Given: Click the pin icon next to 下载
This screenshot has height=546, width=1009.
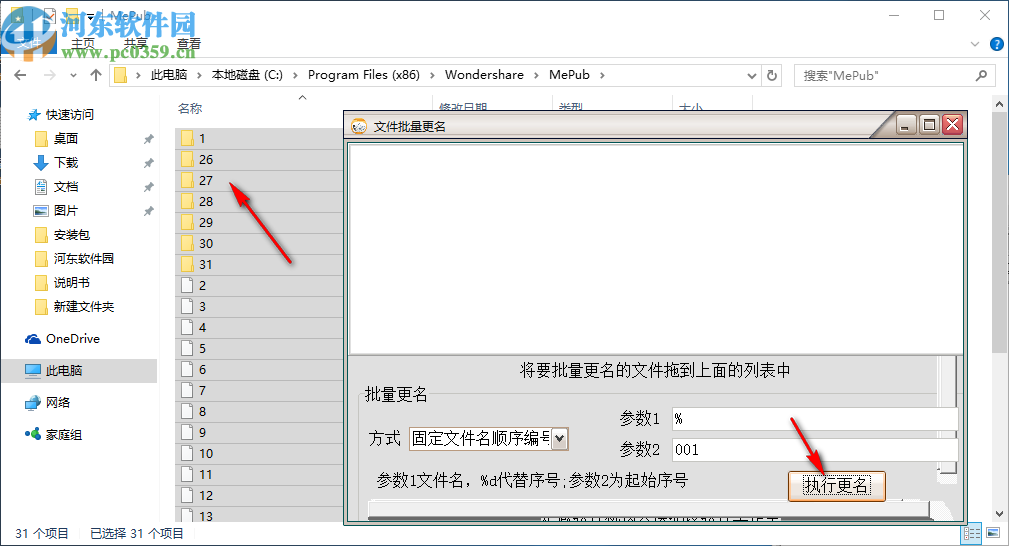Looking at the screenshot, I should [x=149, y=163].
